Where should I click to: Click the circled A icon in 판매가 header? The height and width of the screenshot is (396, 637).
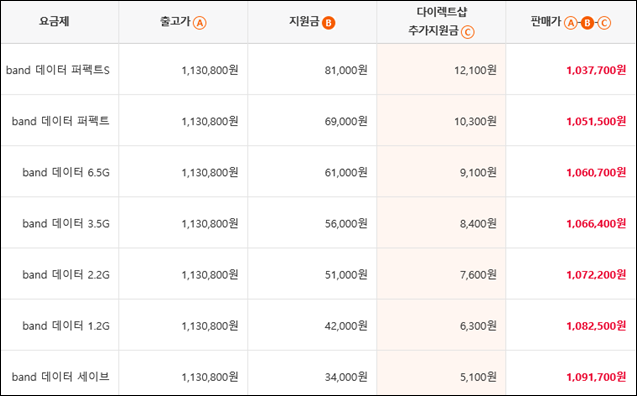click(x=571, y=23)
